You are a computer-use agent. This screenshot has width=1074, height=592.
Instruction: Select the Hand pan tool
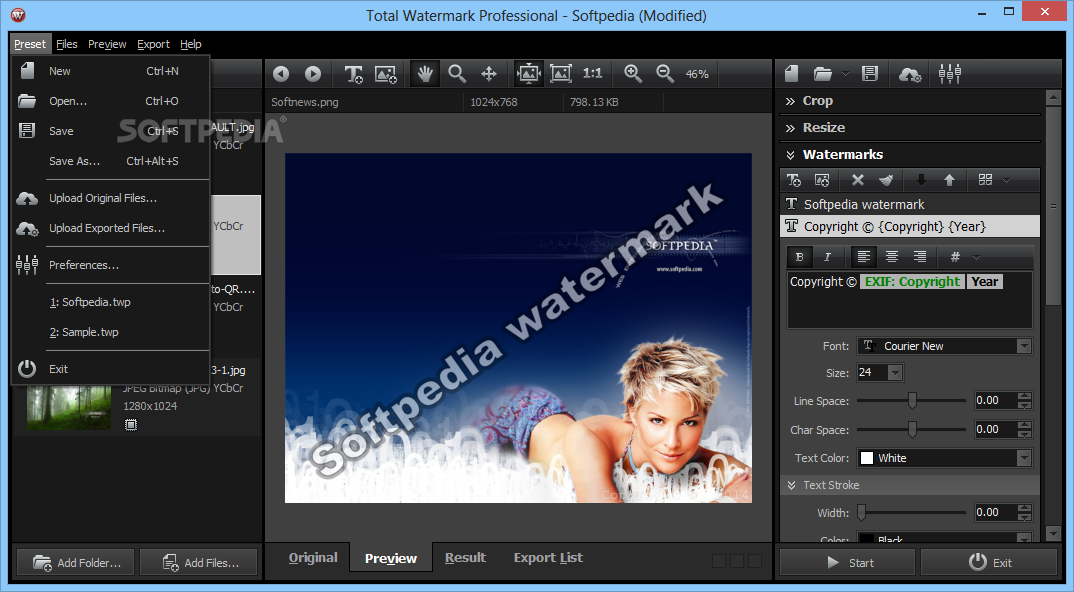tap(425, 73)
